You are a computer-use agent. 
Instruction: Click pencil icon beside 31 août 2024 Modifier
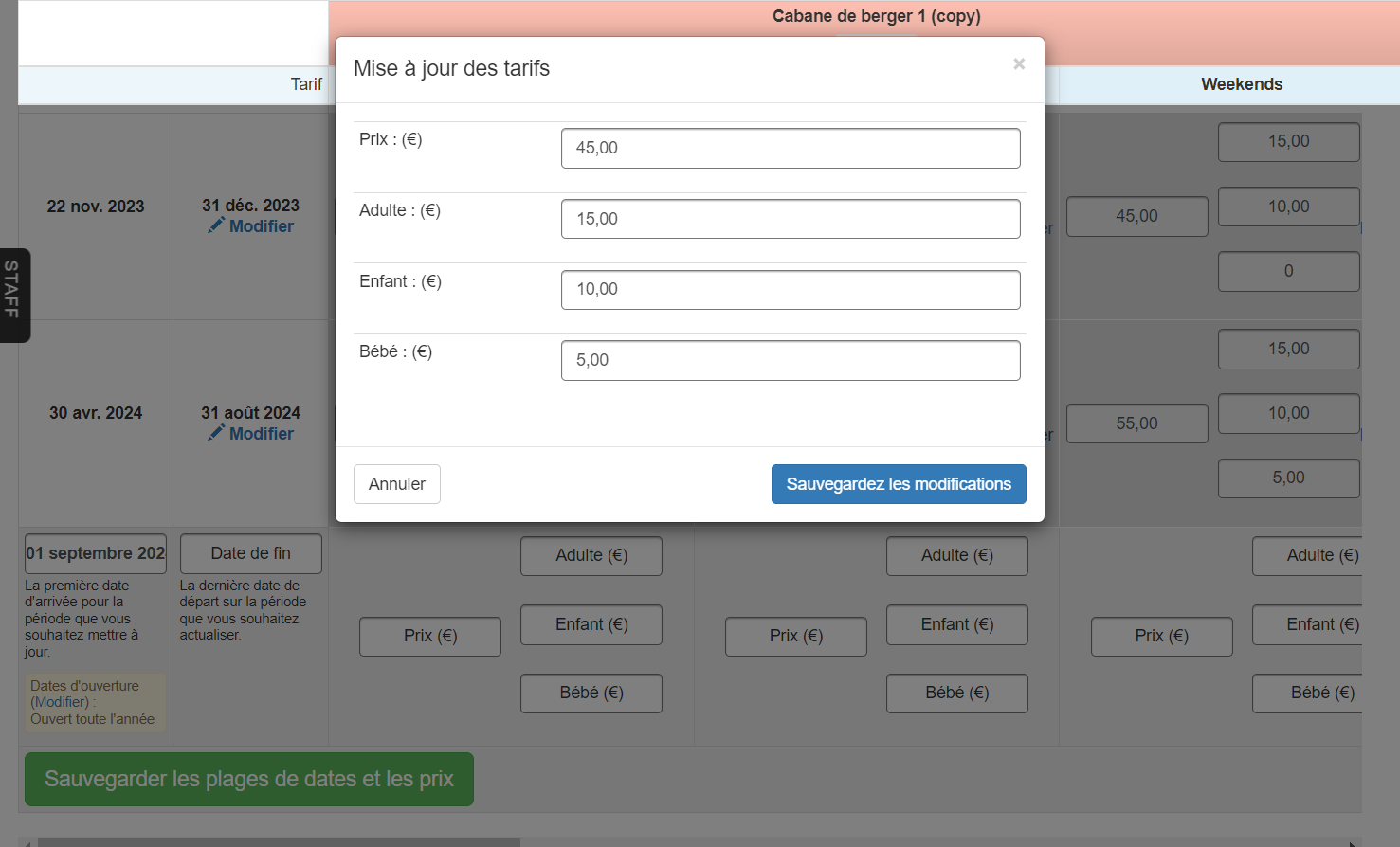[x=216, y=432]
